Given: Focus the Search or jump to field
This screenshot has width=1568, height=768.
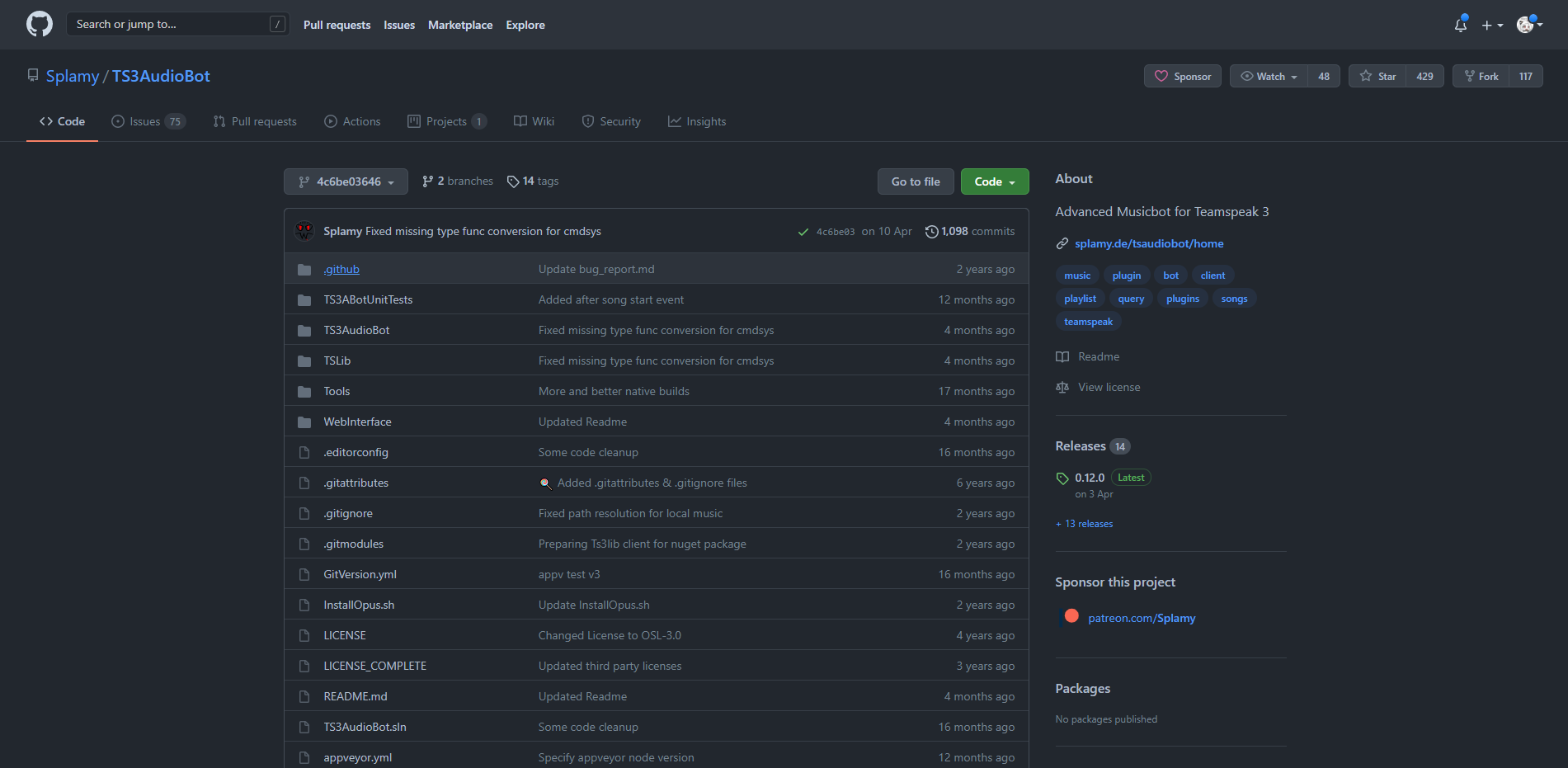Looking at the screenshot, I should (x=169, y=24).
